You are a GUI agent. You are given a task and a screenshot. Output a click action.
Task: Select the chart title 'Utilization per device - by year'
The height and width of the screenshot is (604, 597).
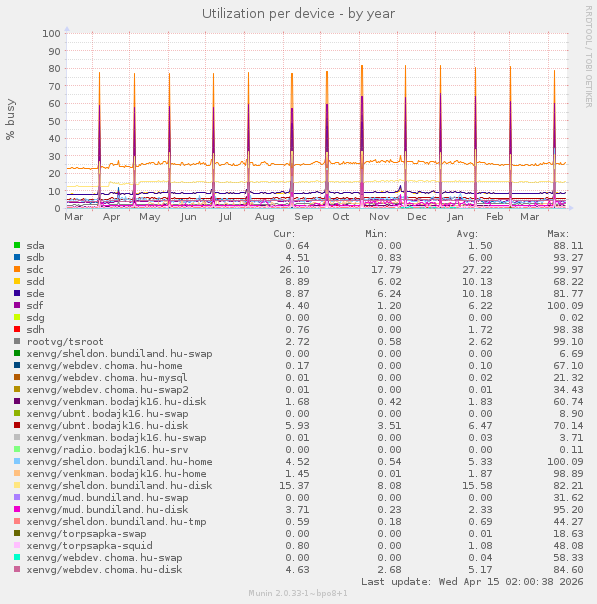tap(298, 14)
